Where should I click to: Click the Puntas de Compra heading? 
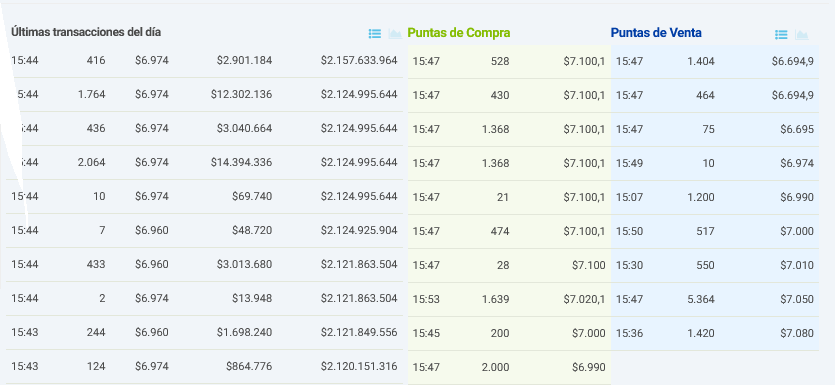459,33
